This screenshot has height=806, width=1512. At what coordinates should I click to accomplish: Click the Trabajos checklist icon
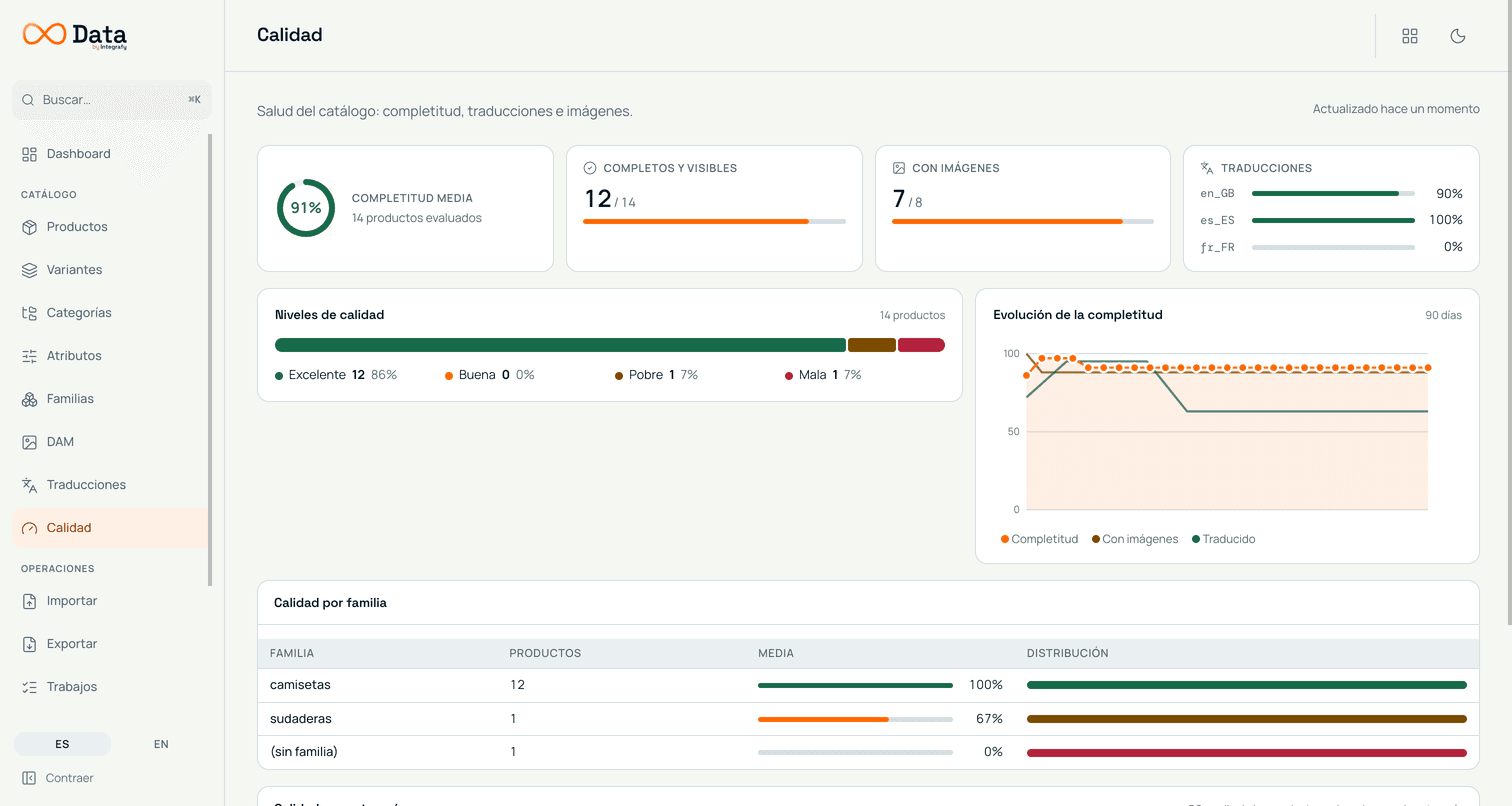(x=29, y=687)
